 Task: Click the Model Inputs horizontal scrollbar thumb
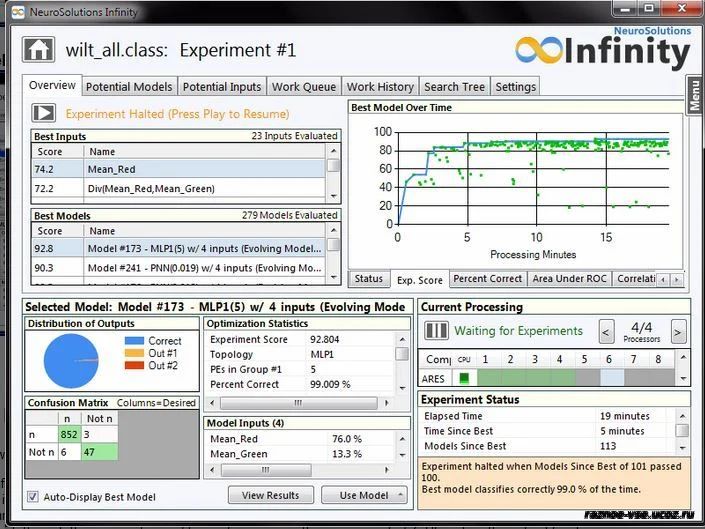pyautogui.click(x=266, y=470)
